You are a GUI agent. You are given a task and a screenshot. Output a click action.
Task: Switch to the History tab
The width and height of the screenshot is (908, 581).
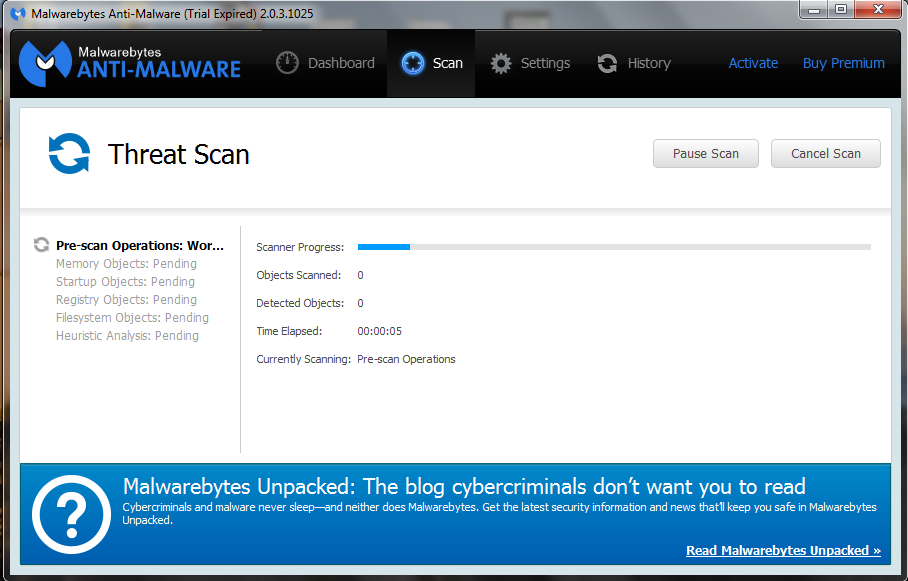tap(635, 63)
